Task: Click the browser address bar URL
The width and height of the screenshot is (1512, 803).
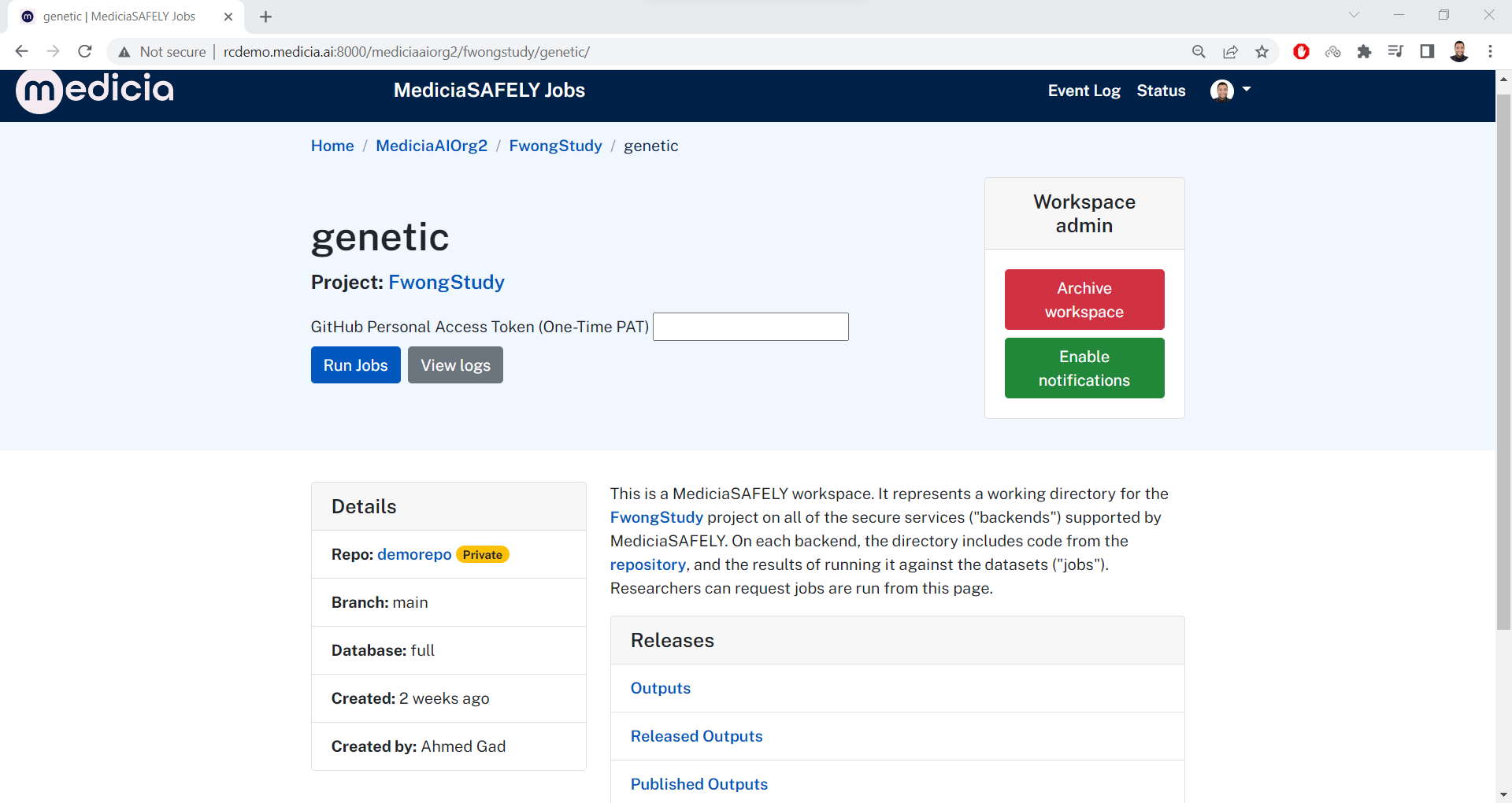Action: (406, 52)
